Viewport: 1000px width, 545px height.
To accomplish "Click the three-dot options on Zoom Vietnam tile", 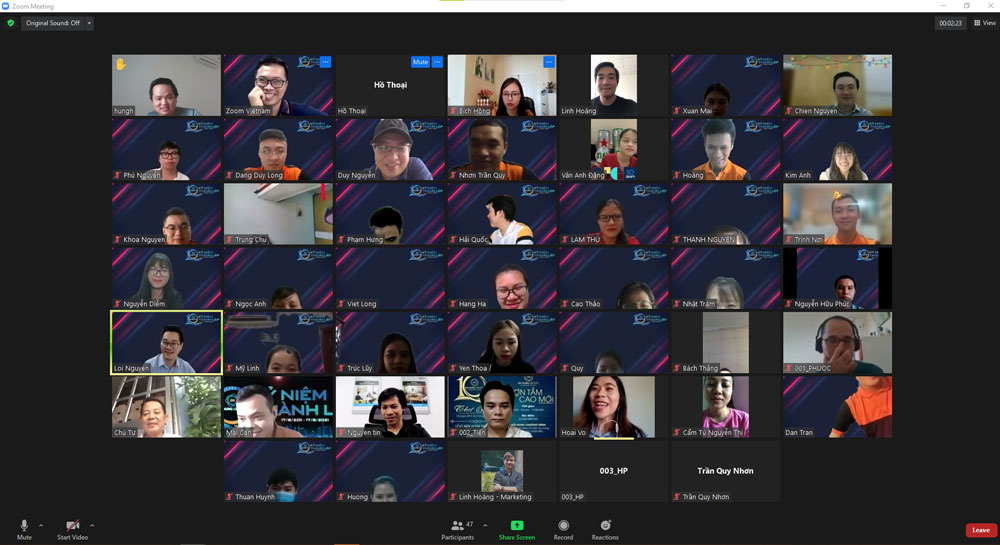I will 325,62.
